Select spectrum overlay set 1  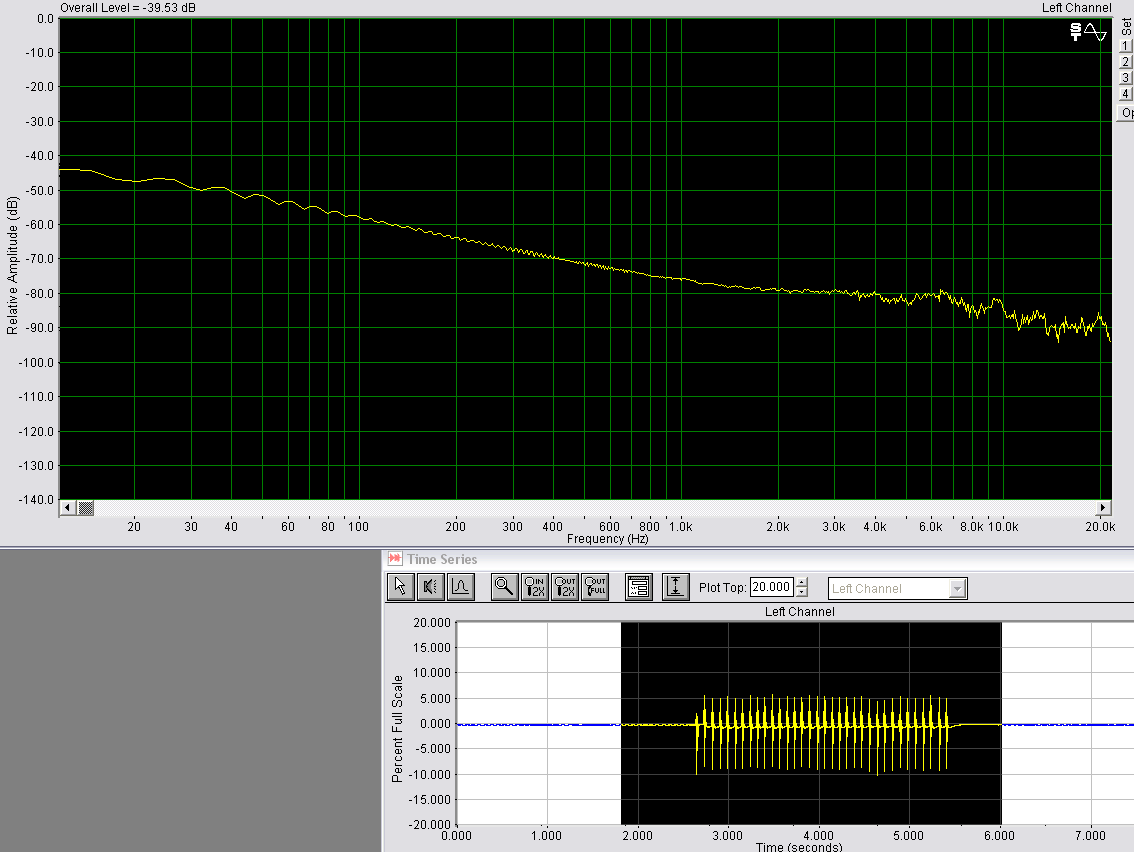click(x=1125, y=46)
